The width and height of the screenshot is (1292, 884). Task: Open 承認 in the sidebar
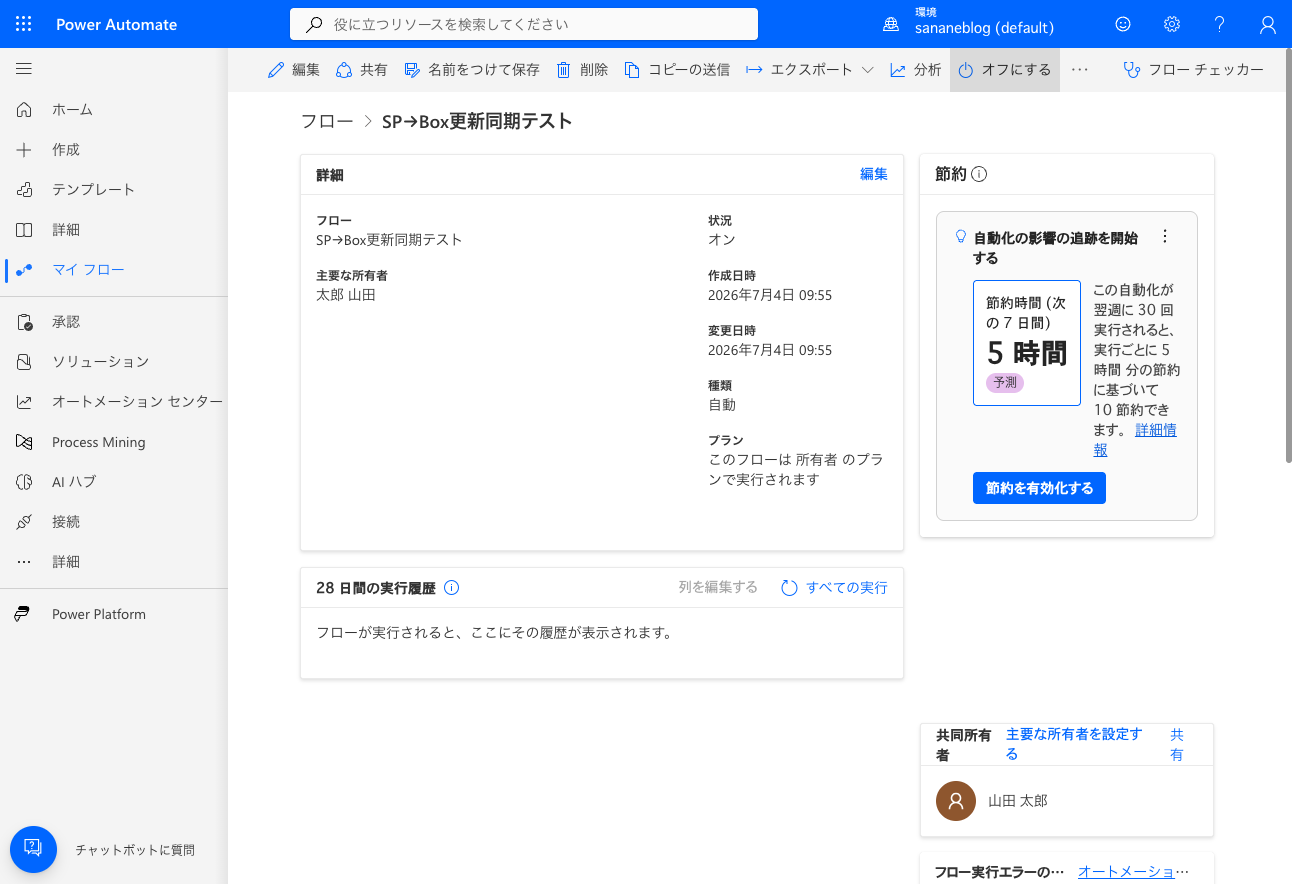(x=114, y=322)
